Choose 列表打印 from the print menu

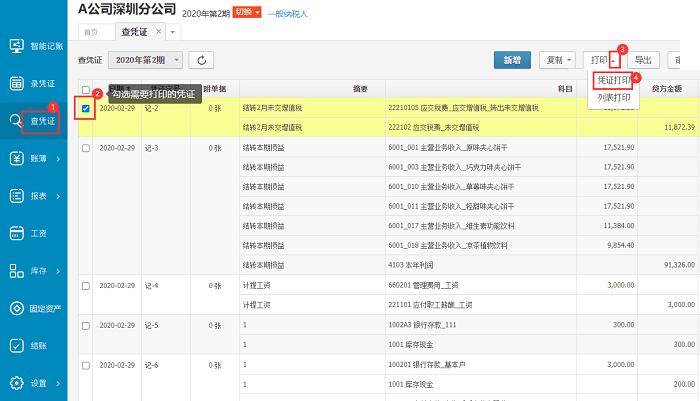613,98
